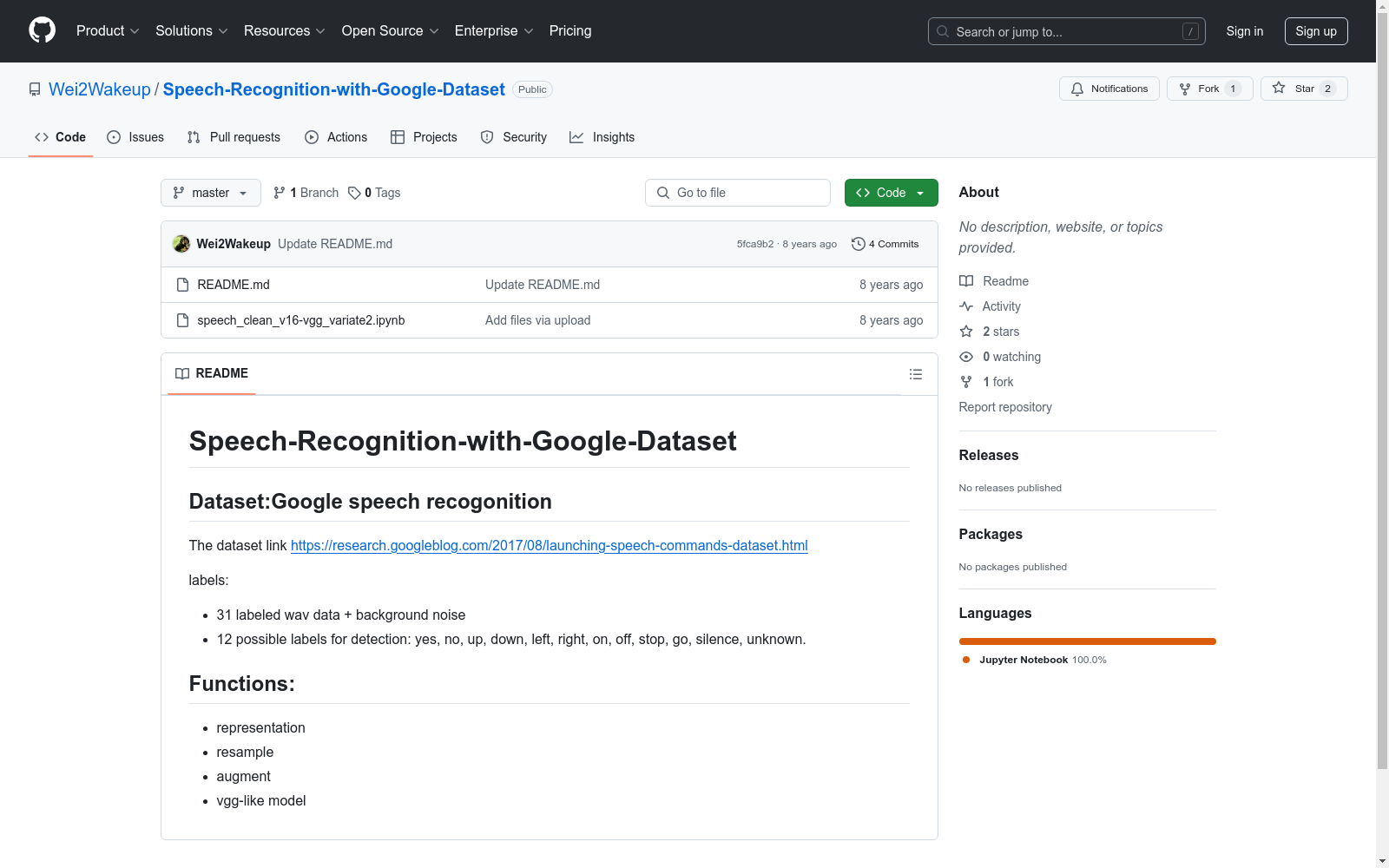Click the Report repository link
Image resolution: width=1389 pixels, height=868 pixels.
(1005, 407)
